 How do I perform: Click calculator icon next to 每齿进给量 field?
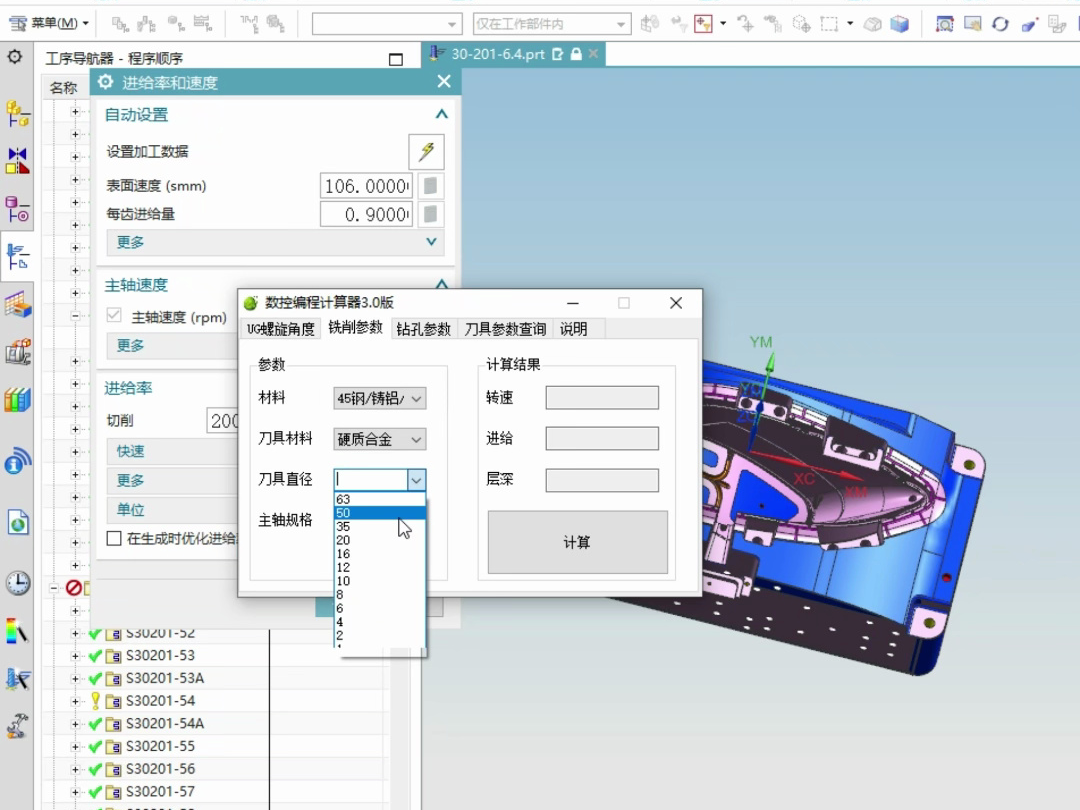[430, 214]
